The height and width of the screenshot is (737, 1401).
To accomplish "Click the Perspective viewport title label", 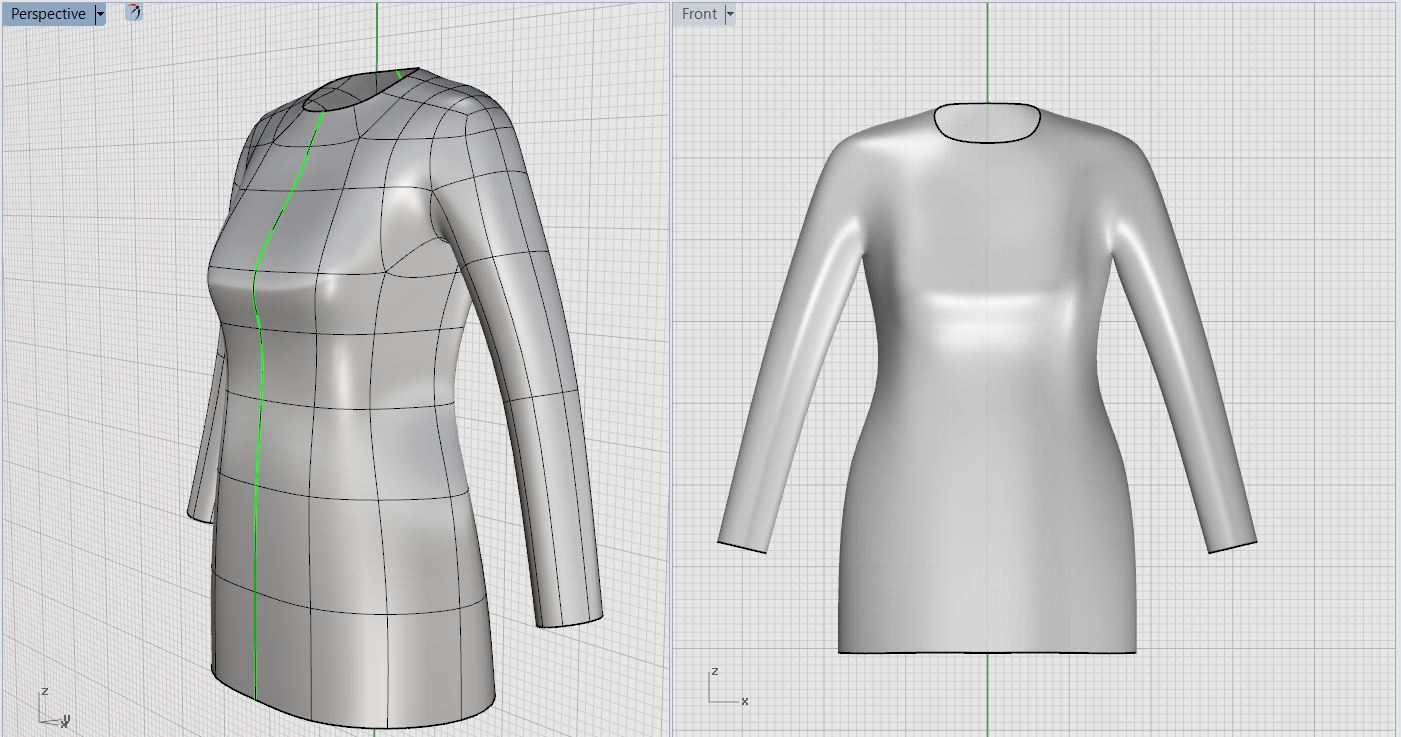I will (48, 14).
